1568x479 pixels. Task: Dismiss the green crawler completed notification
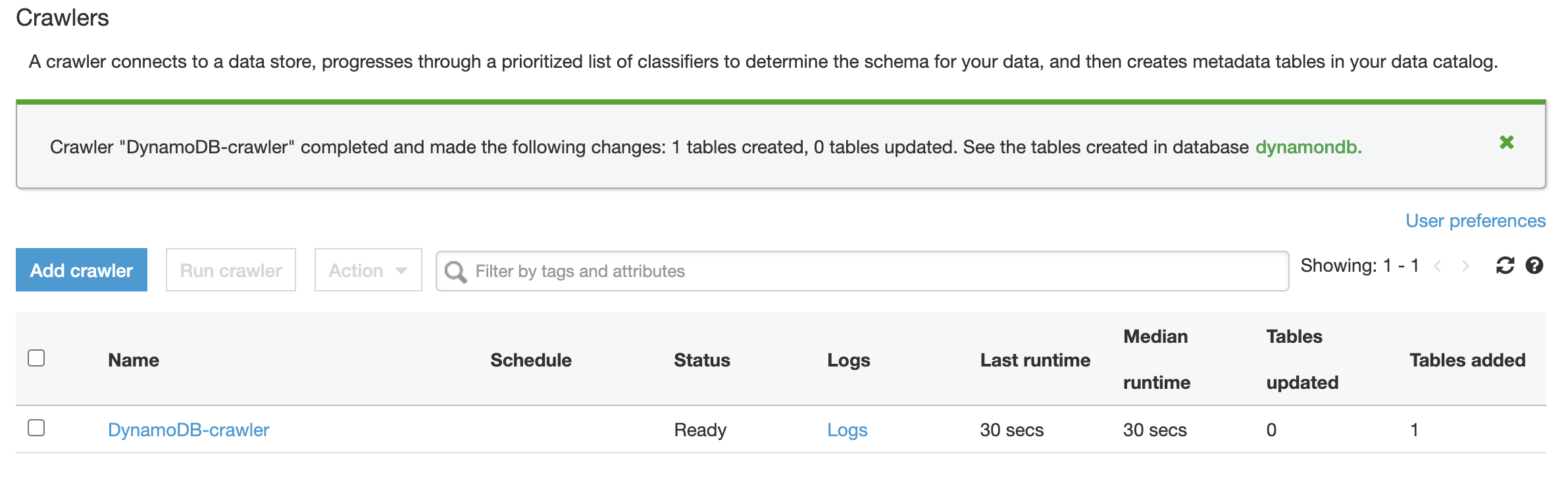tap(1506, 142)
